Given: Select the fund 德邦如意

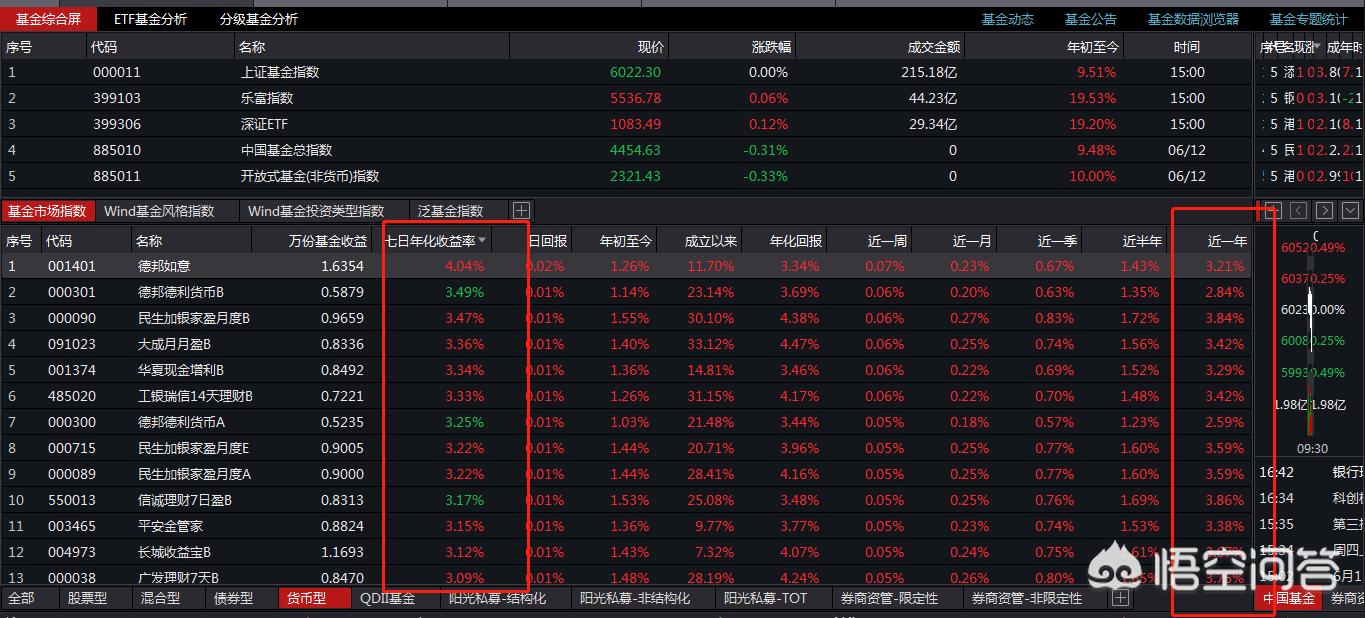Looking at the screenshot, I should click(164, 266).
